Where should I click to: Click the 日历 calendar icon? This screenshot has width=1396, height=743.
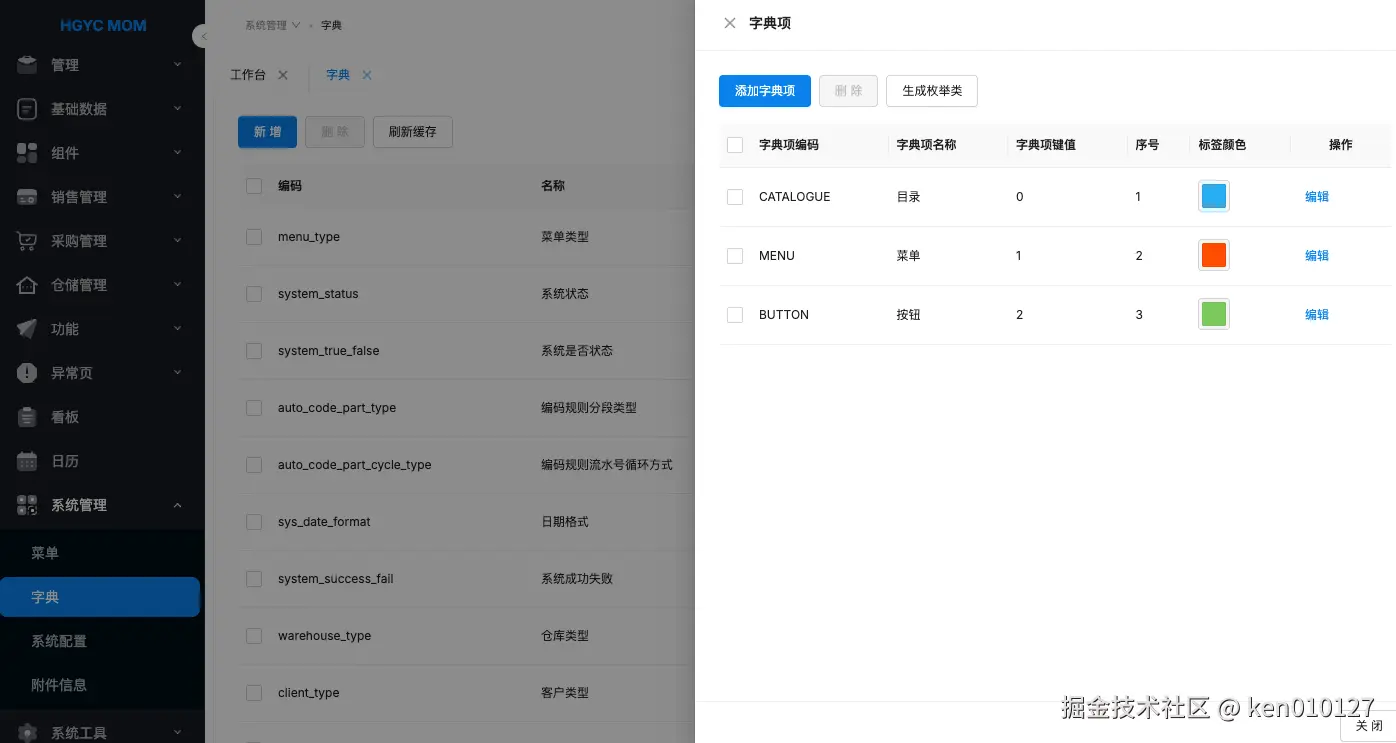tap(27, 461)
